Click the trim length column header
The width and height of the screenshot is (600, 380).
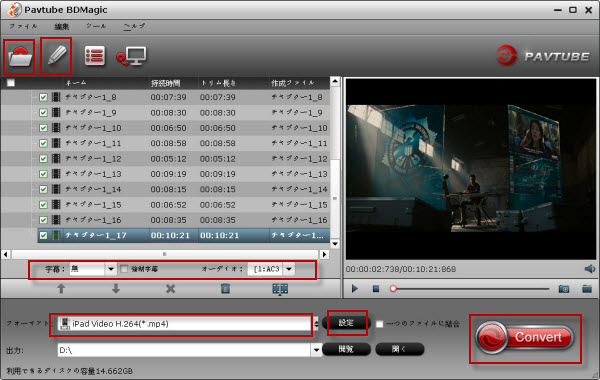pyautogui.click(x=218, y=83)
